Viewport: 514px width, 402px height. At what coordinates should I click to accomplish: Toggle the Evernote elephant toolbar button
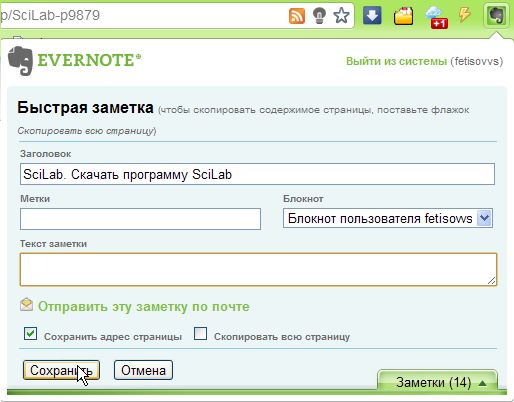pyautogui.click(x=496, y=15)
